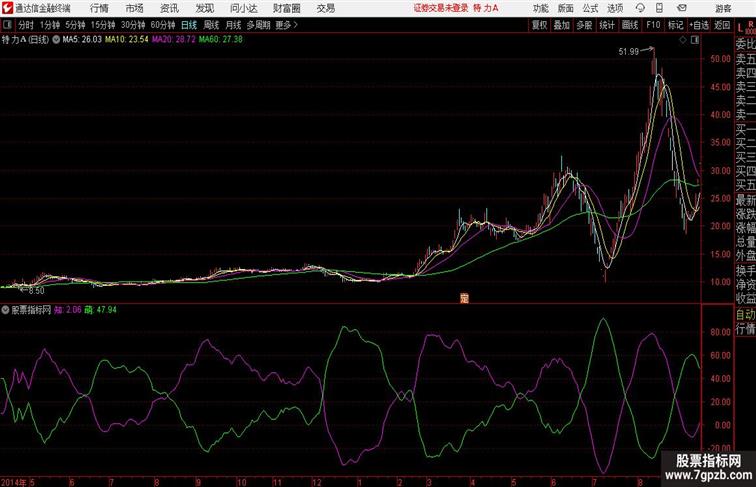Switch to the 周线 weekly period

tap(211, 25)
